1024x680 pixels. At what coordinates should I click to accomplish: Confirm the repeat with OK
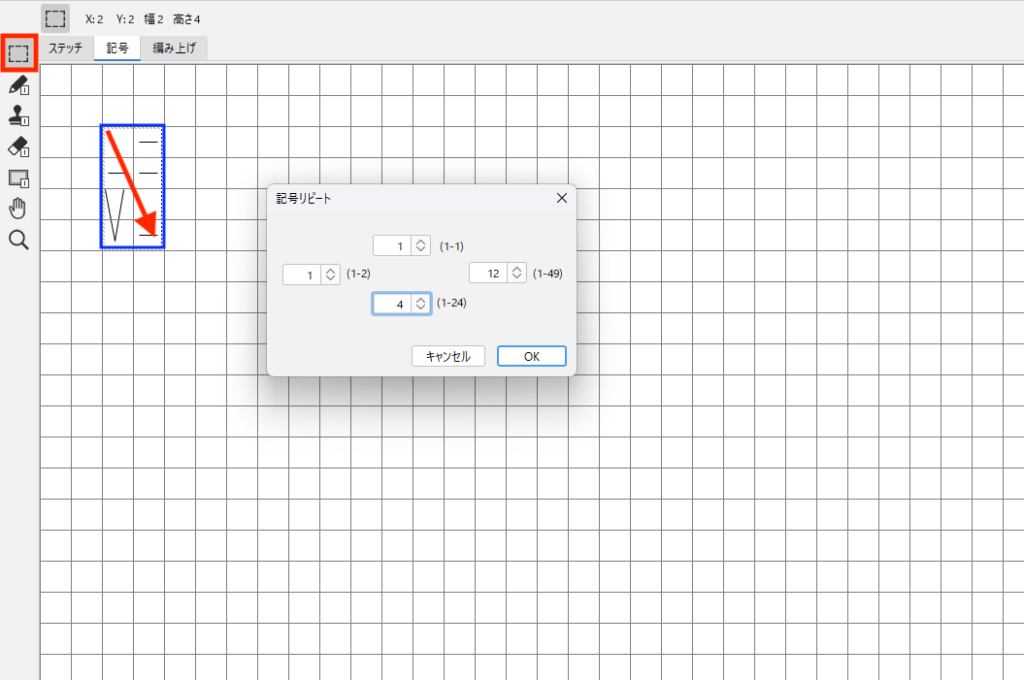point(532,356)
